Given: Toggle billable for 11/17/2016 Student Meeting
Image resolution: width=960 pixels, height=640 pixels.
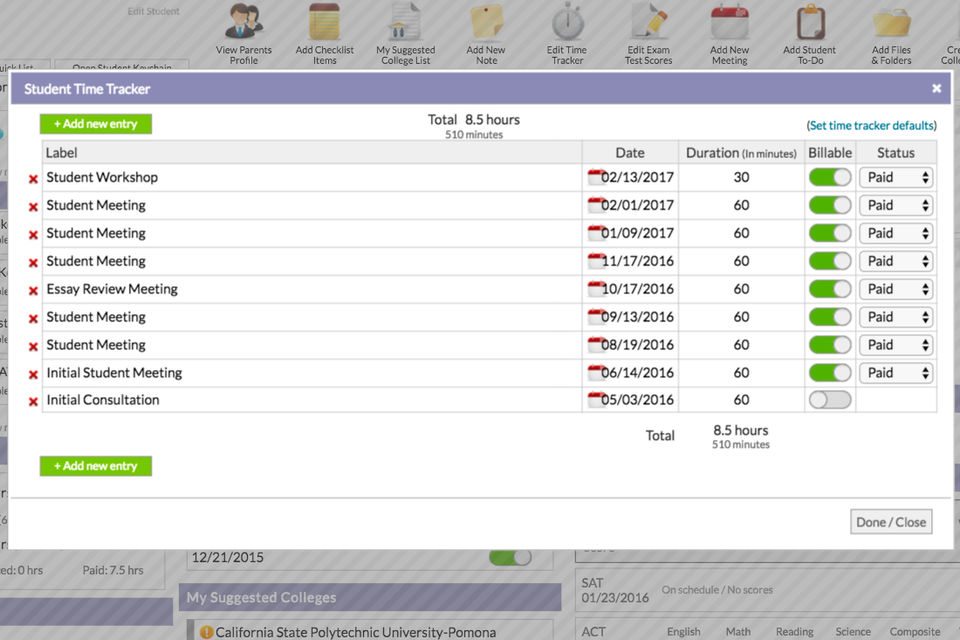Looking at the screenshot, I should (x=830, y=261).
